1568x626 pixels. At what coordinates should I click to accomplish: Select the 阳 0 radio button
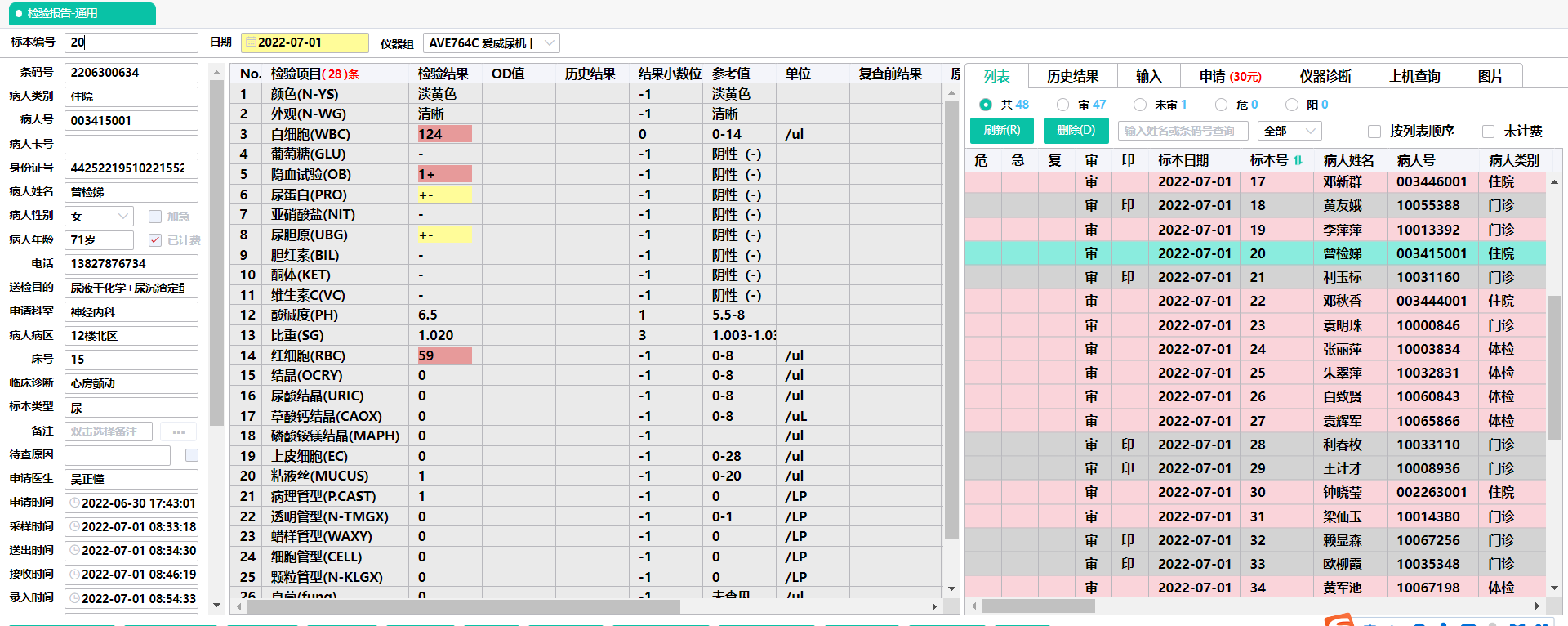click(x=1291, y=105)
